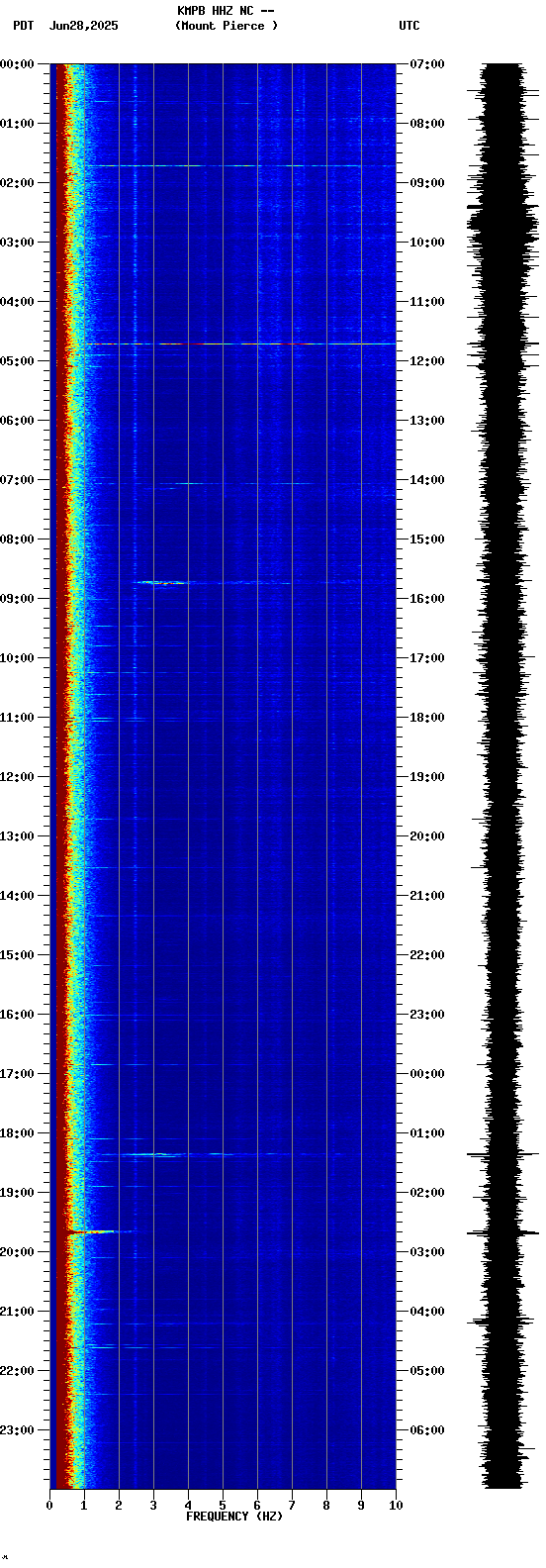Click UTC time label '13:00'
Viewport: 546px width, 1568px height.
(x=427, y=421)
